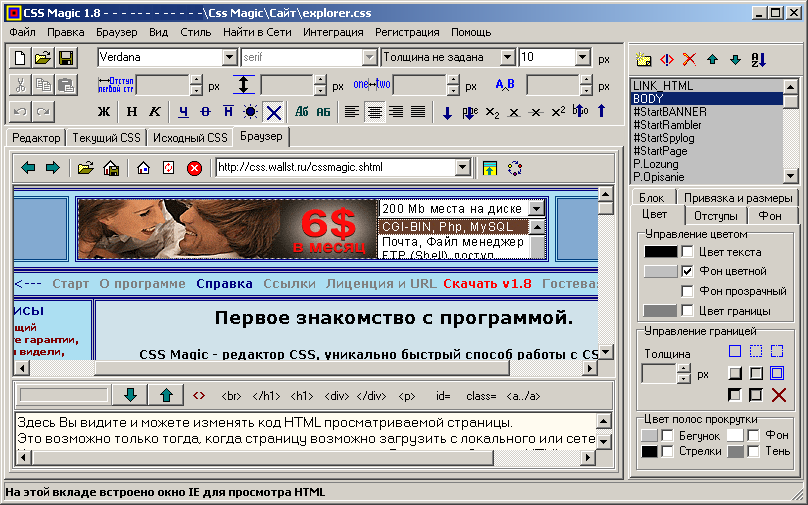Open the Стиль menu
The width and height of the screenshot is (808, 505).
(x=196, y=32)
